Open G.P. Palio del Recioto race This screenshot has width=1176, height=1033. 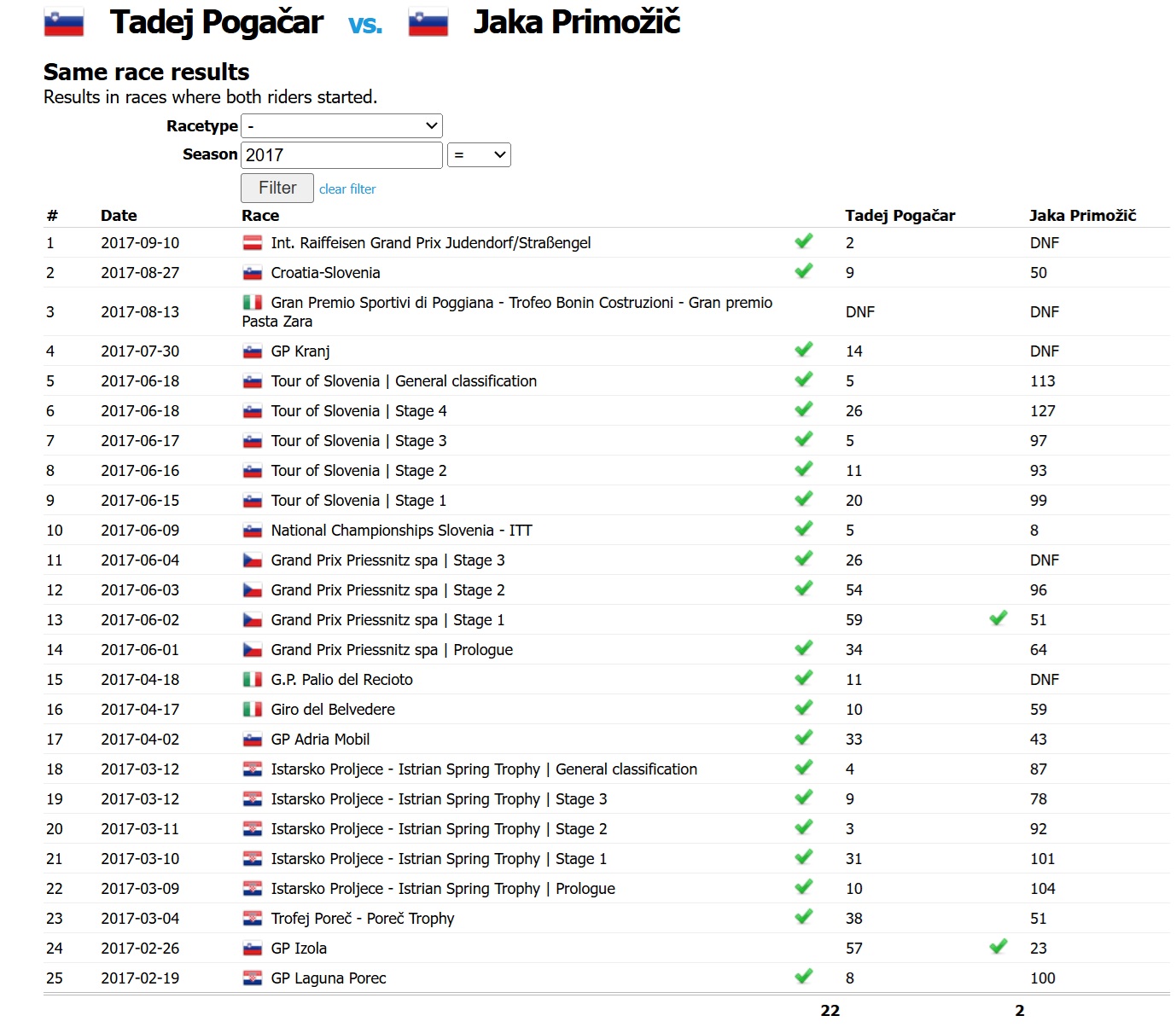[x=341, y=680]
